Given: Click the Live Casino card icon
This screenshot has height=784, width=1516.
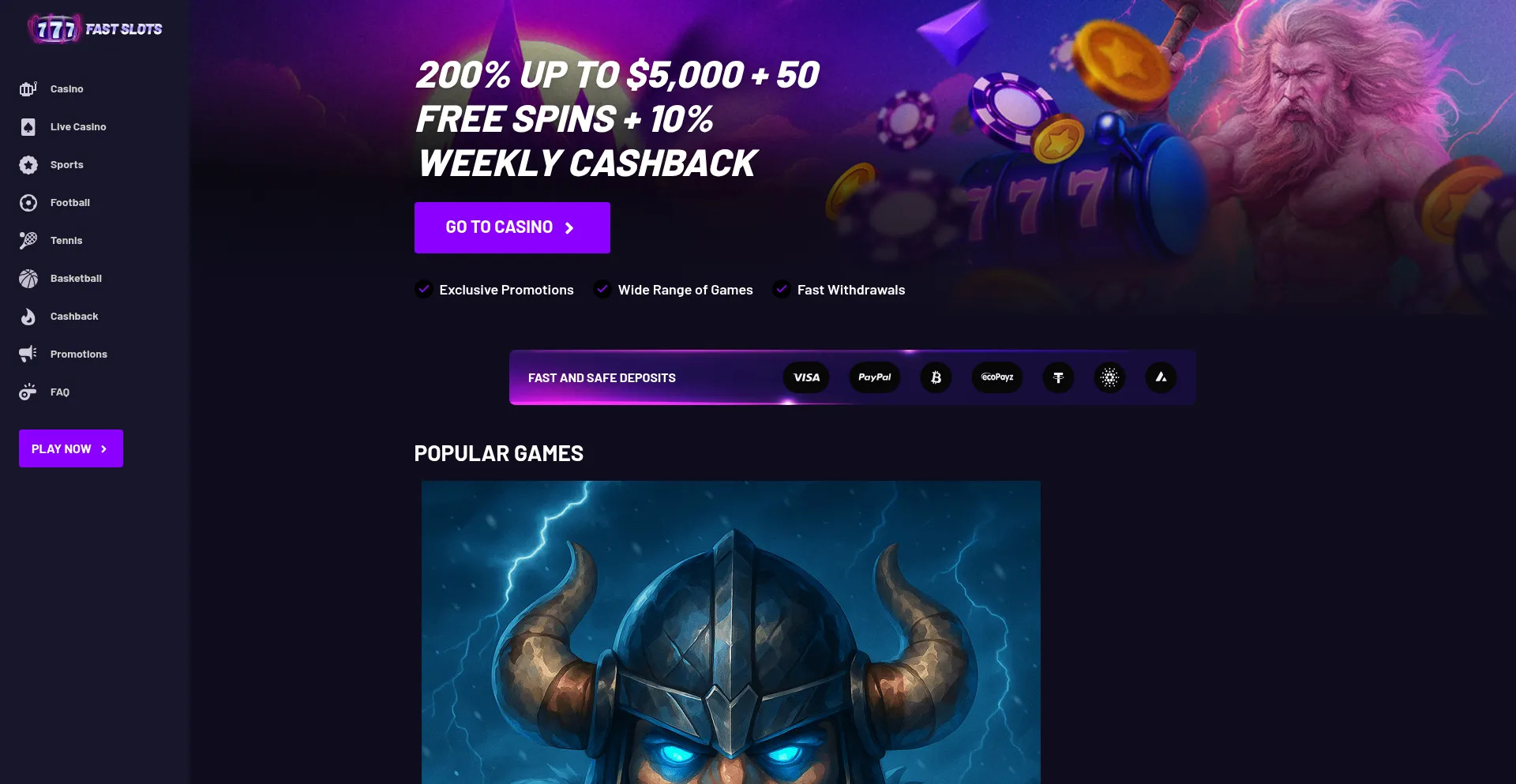Looking at the screenshot, I should coord(28,126).
